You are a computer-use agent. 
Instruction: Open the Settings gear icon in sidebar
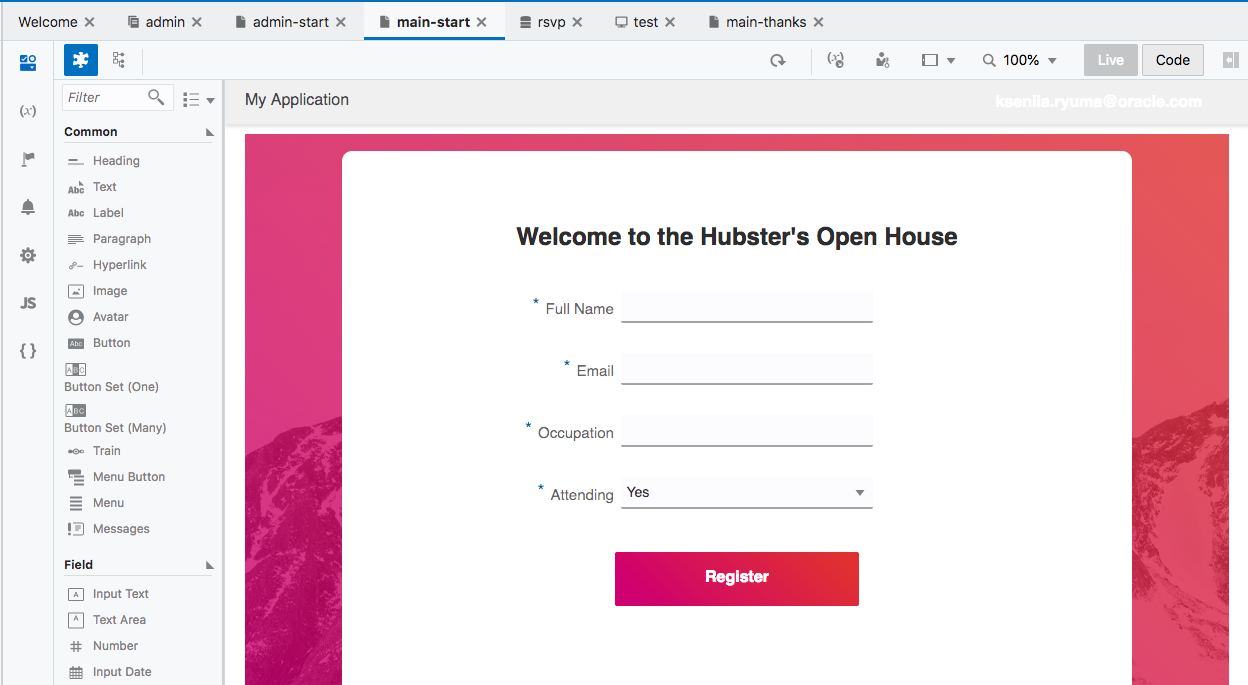pyautogui.click(x=28, y=255)
